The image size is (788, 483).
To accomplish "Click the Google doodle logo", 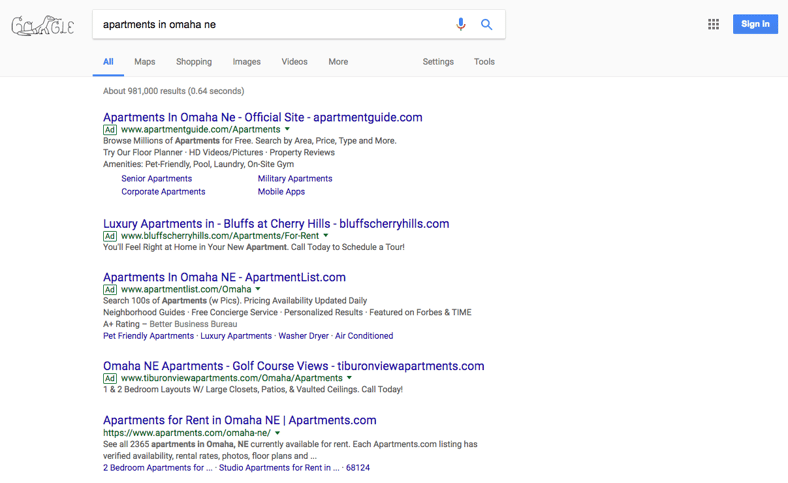I will coord(43,25).
